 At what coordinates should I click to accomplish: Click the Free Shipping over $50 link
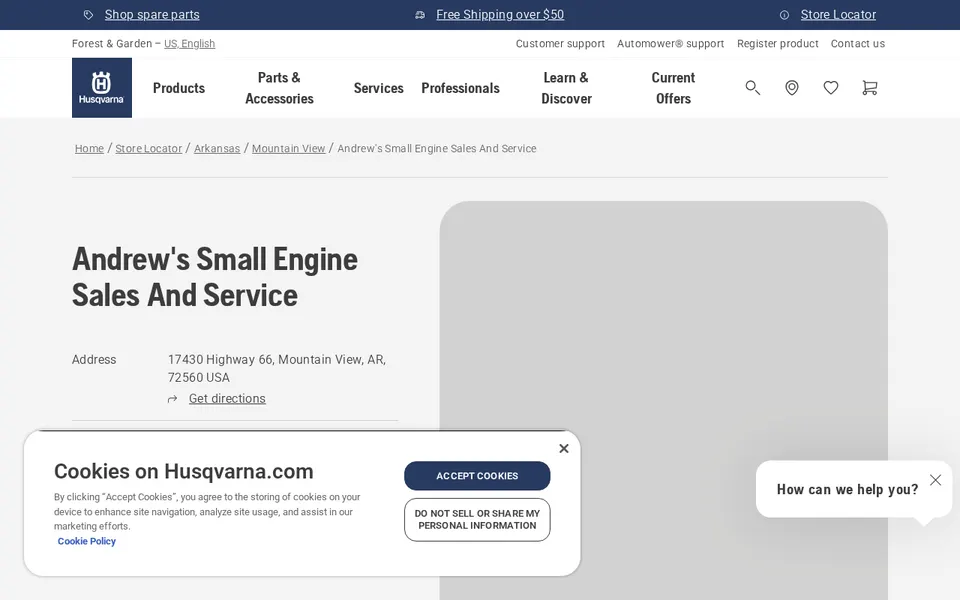click(500, 15)
